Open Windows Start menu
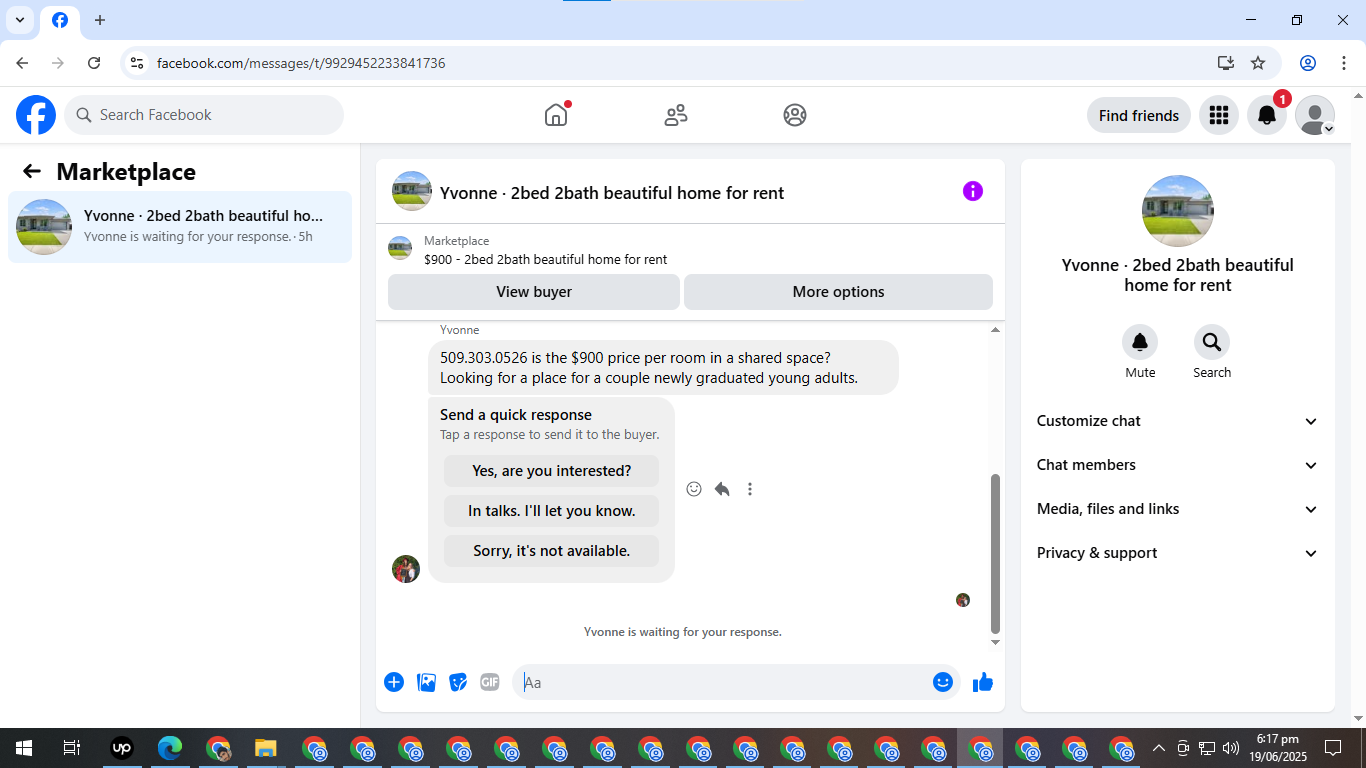Viewport: 1366px width, 768px height. coord(24,748)
